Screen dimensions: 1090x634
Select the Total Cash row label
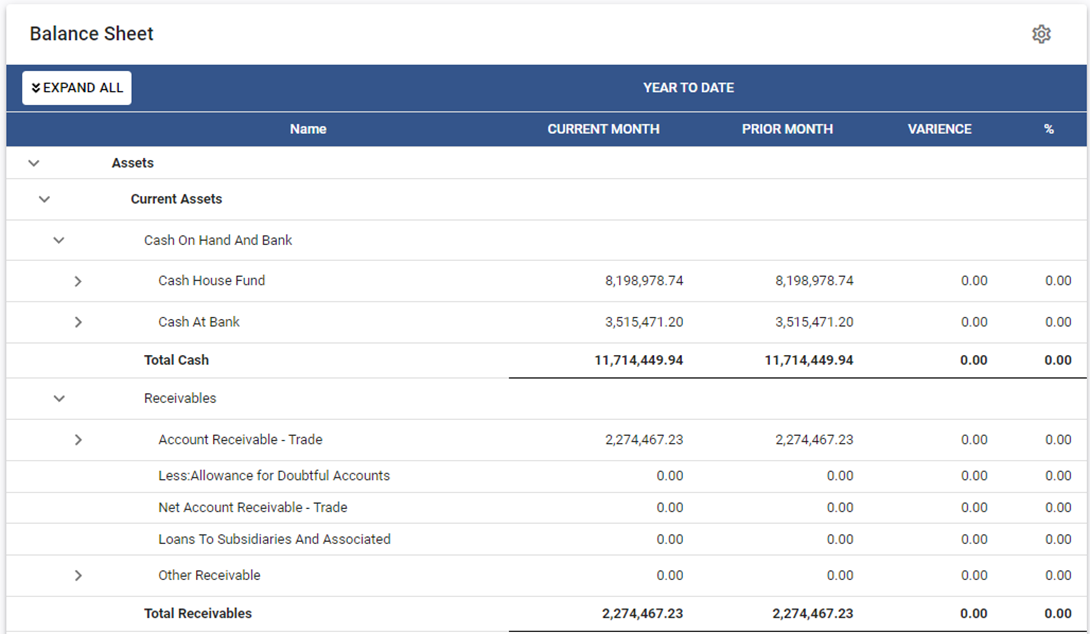(176, 360)
